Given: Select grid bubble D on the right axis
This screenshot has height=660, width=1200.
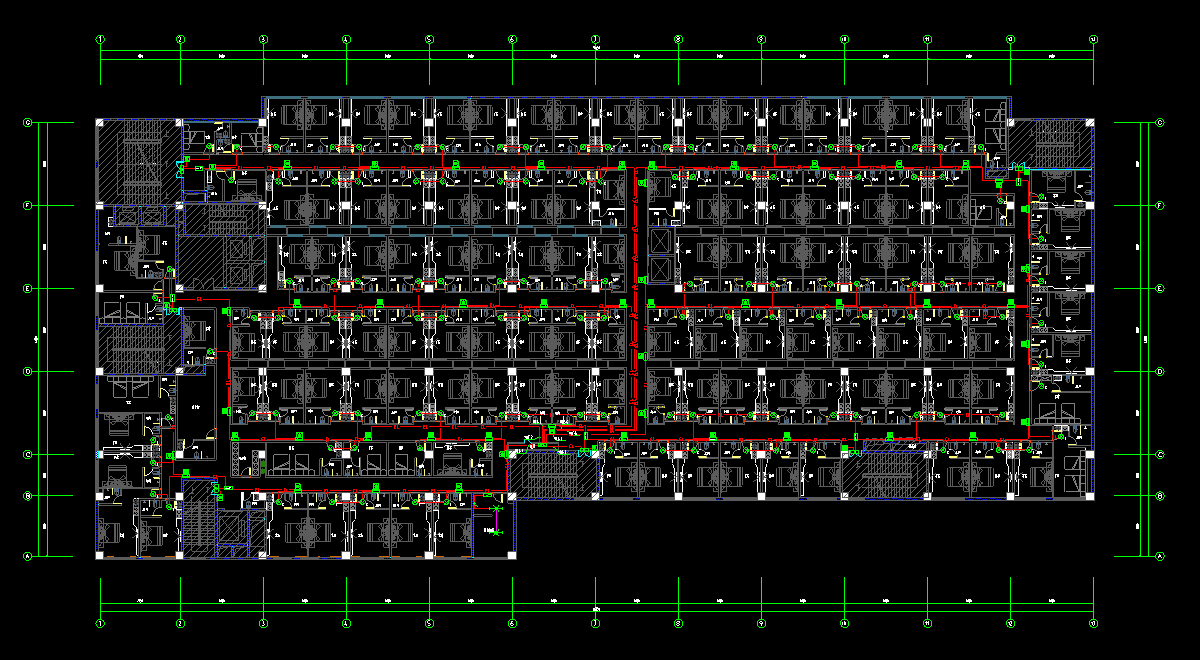Looking at the screenshot, I should pyautogui.click(x=1160, y=372).
